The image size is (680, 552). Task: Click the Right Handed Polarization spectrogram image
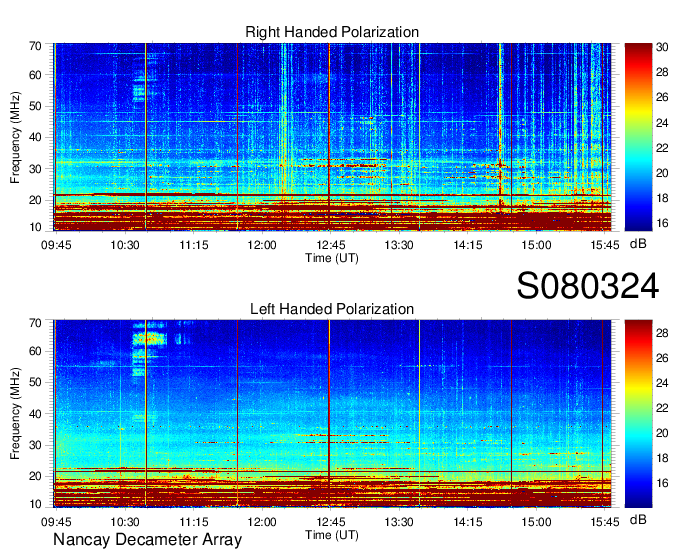pos(332,137)
